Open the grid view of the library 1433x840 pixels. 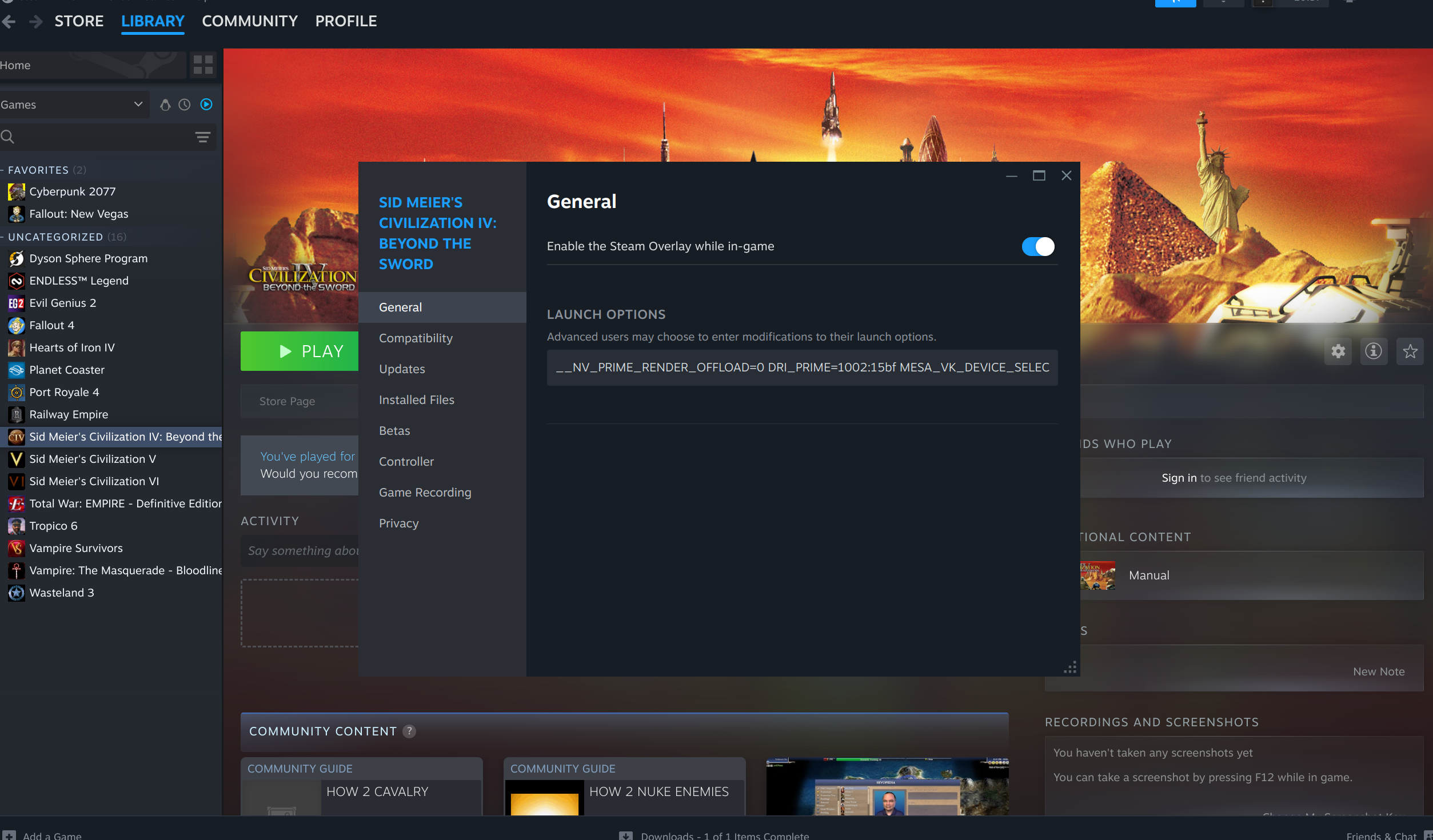(x=202, y=65)
